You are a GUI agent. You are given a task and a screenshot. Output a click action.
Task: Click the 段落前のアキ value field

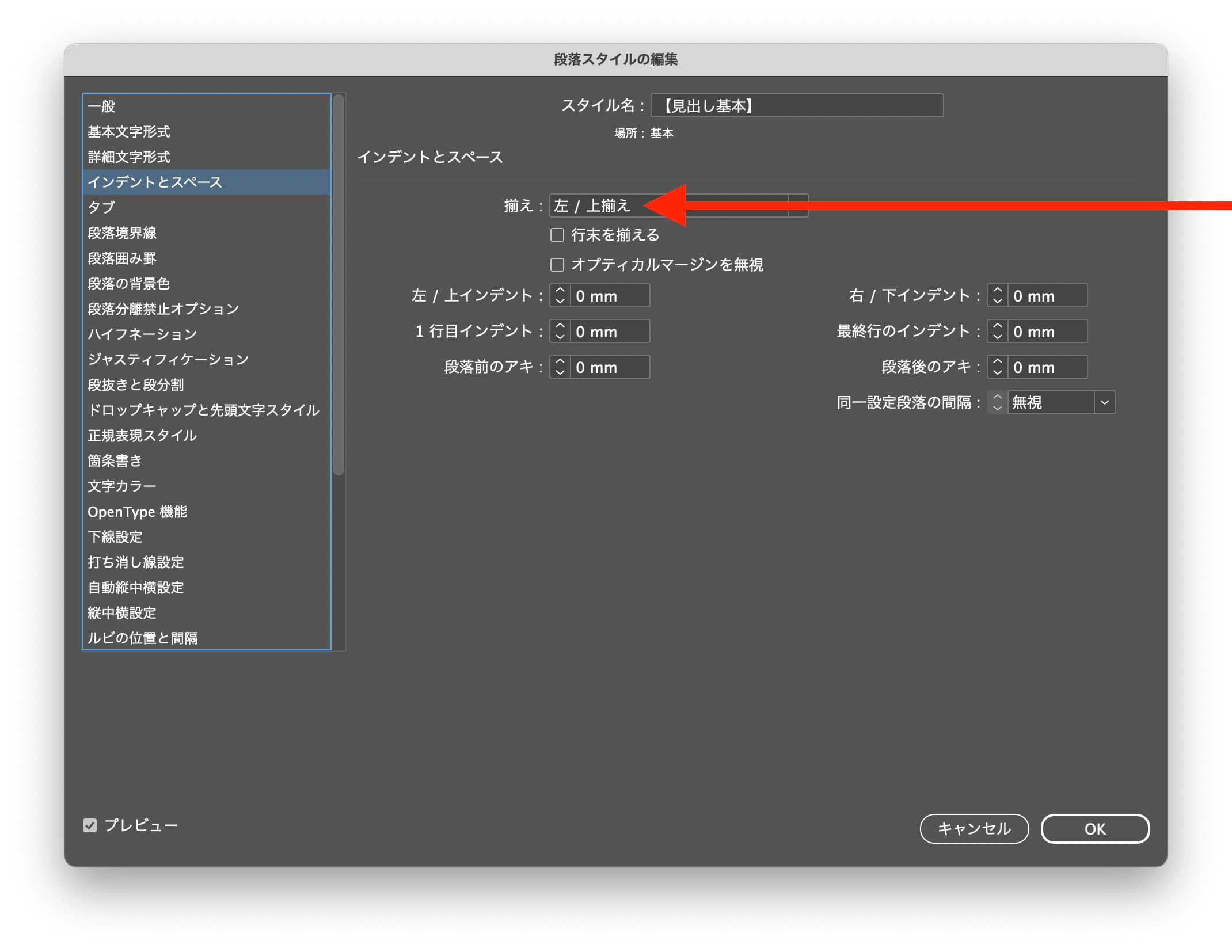tap(609, 367)
